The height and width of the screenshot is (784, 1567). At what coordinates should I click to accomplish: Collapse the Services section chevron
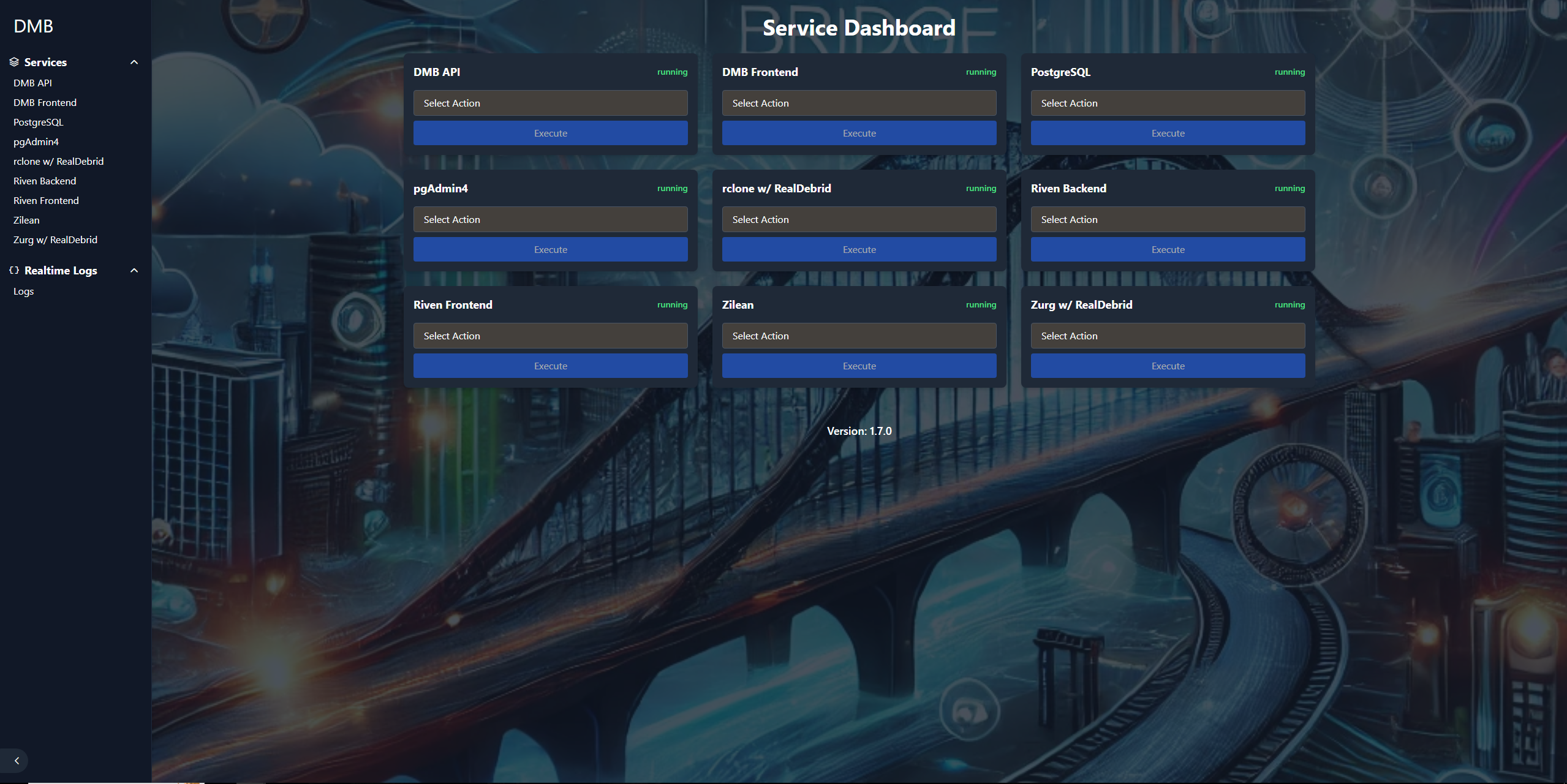[x=134, y=62]
